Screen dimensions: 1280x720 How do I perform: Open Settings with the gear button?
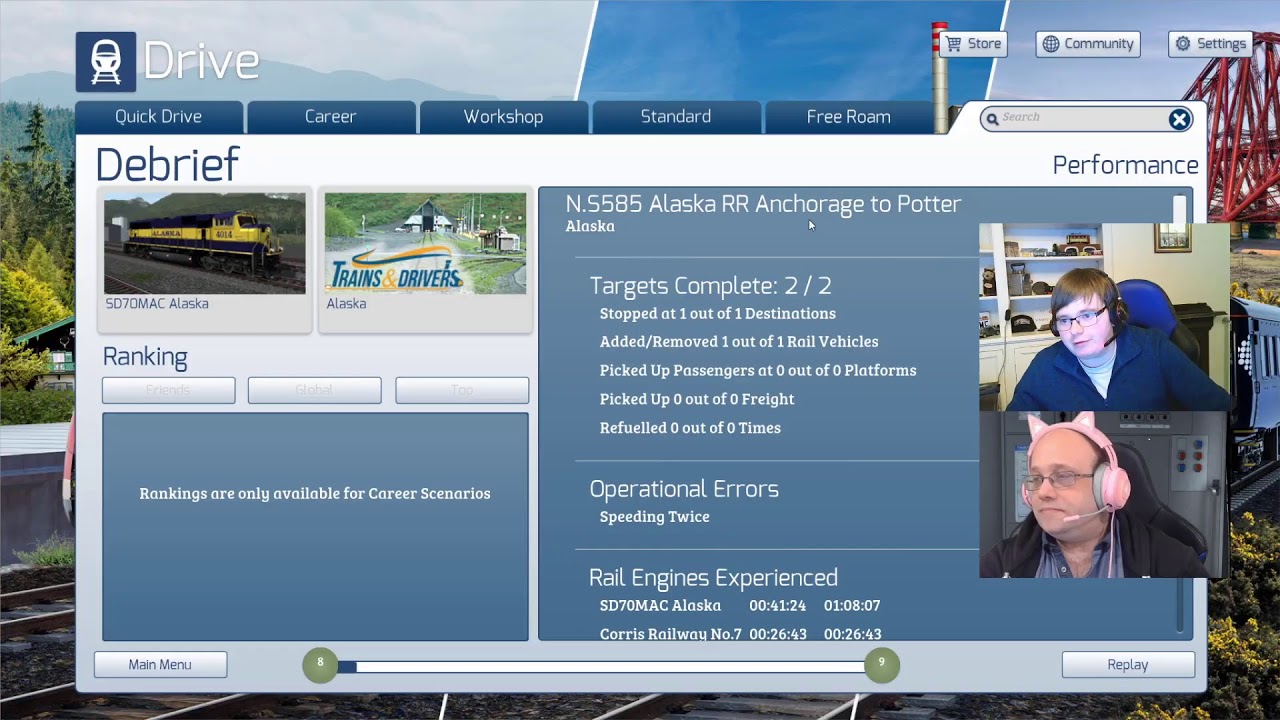[x=1210, y=44]
